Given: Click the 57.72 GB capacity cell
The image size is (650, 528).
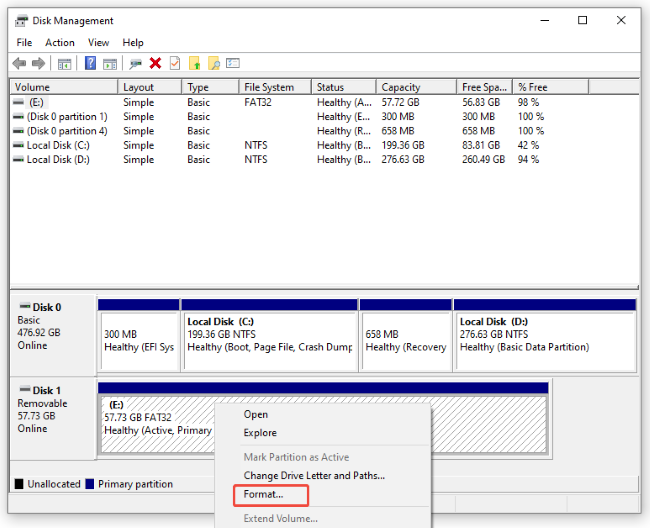Looking at the screenshot, I should 400,102.
